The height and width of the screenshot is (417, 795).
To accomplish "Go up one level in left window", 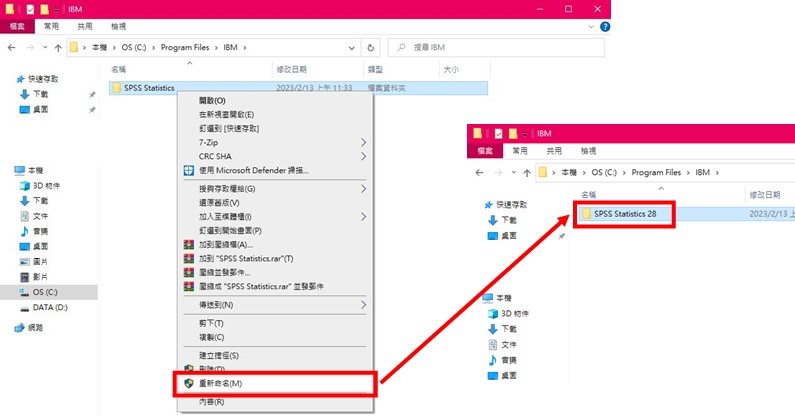I will point(58,48).
